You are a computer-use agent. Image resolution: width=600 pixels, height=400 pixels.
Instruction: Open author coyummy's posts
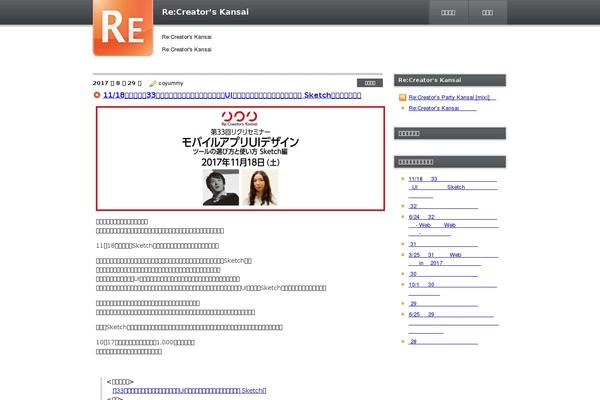click(171, 83)
